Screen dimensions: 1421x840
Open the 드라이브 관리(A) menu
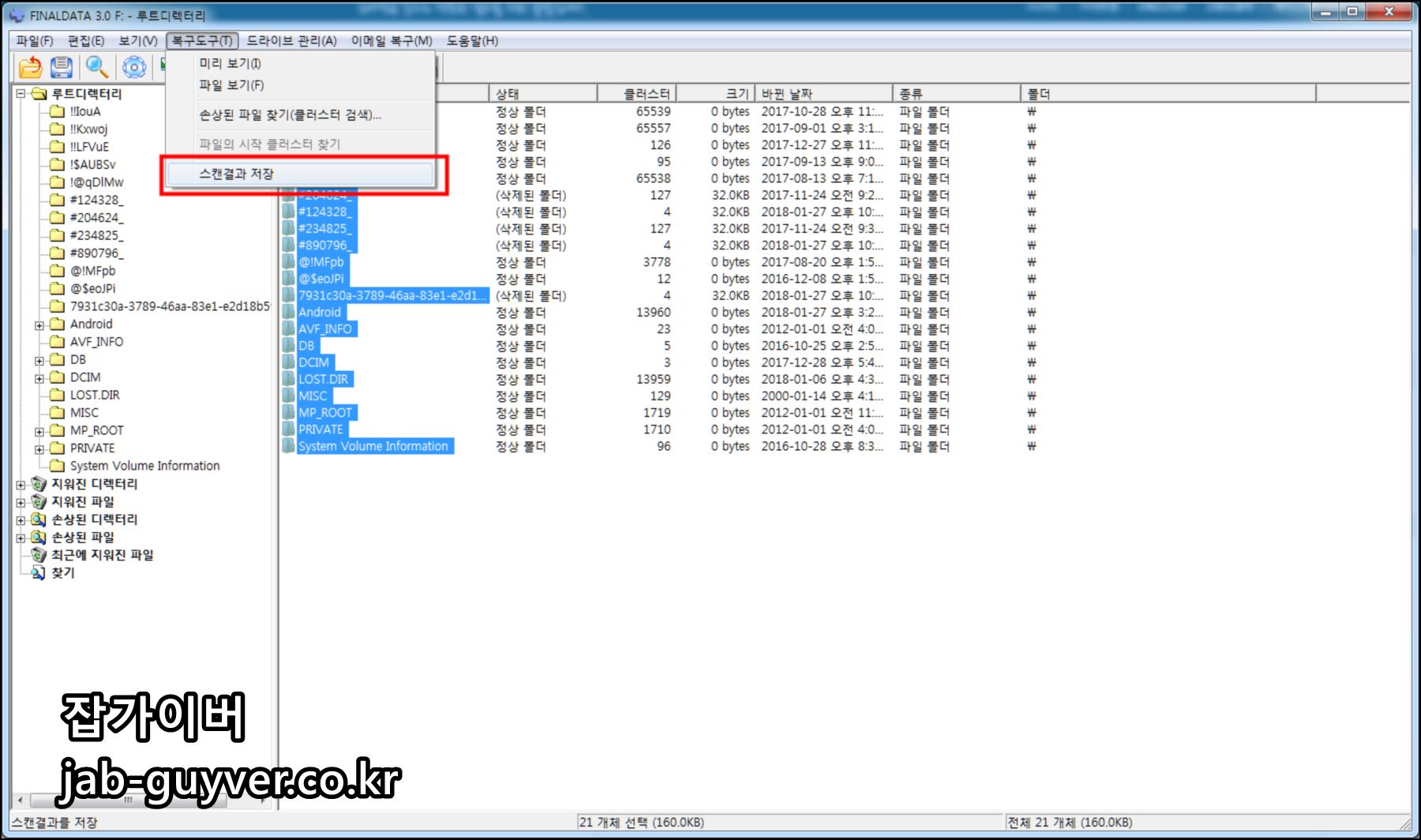tap(292, 40)
